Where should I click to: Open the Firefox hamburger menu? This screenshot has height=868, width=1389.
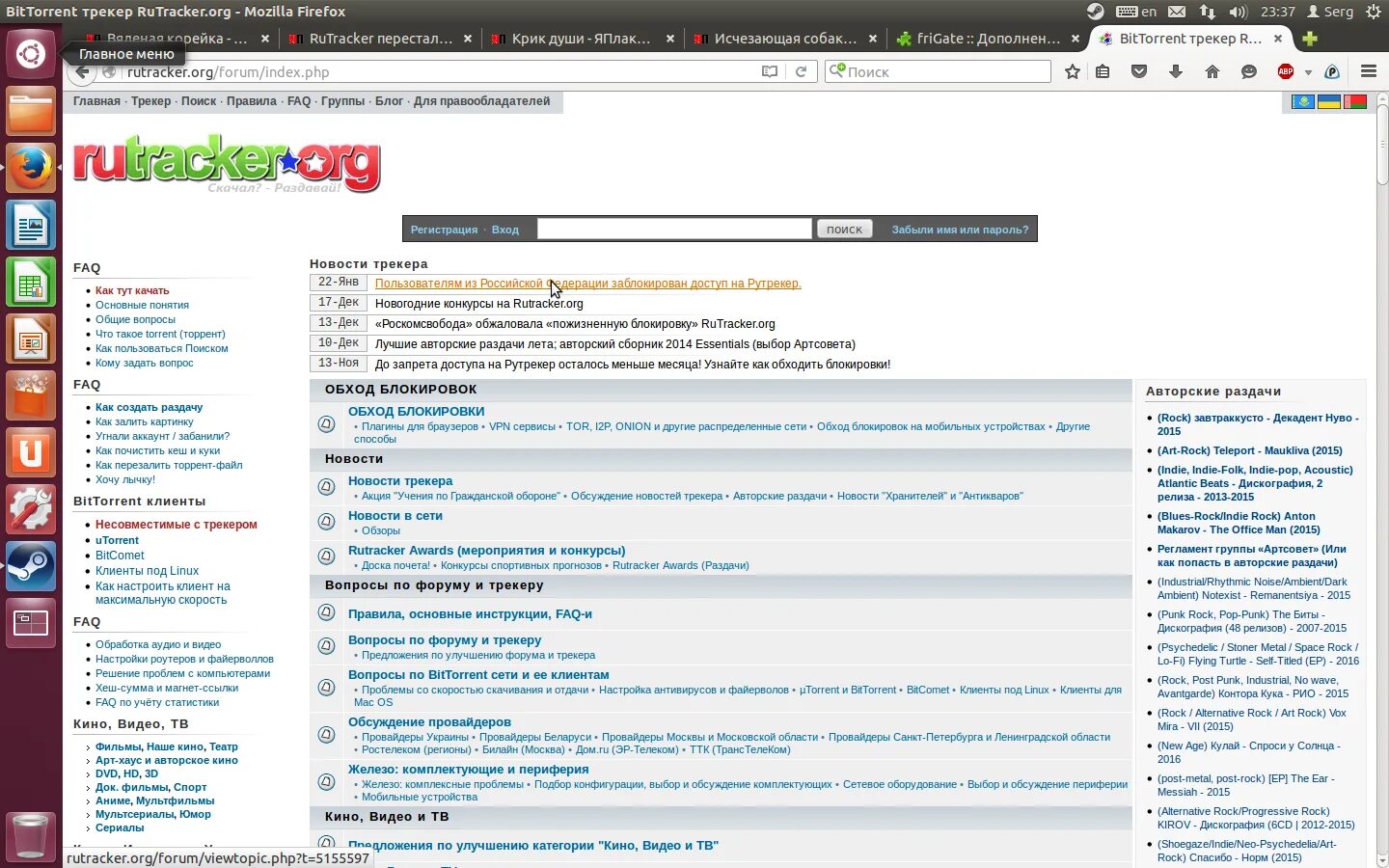pyautogui.click(x=1368, y=71)
